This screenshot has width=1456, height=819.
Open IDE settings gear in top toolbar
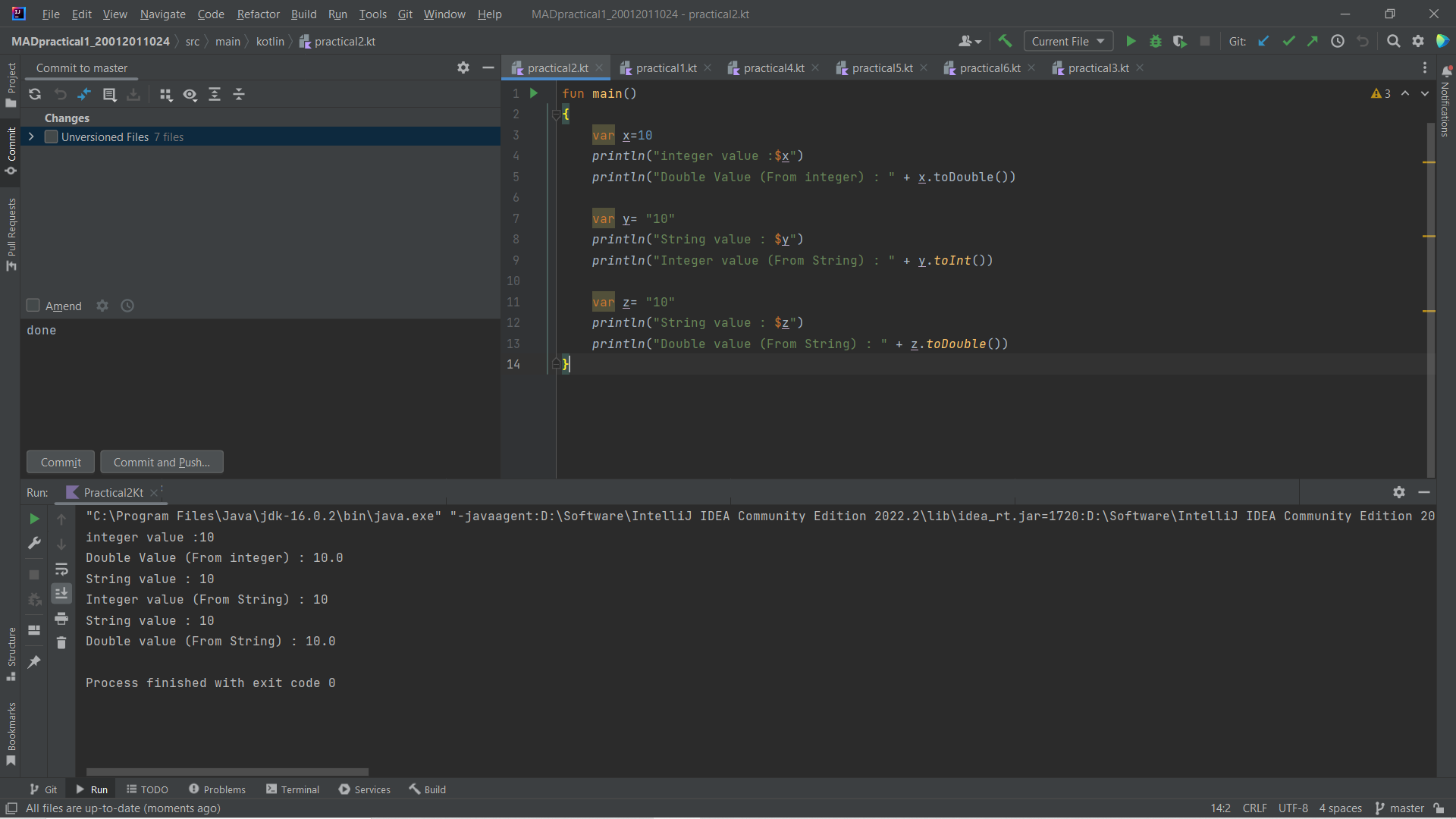coord(1418,41)
